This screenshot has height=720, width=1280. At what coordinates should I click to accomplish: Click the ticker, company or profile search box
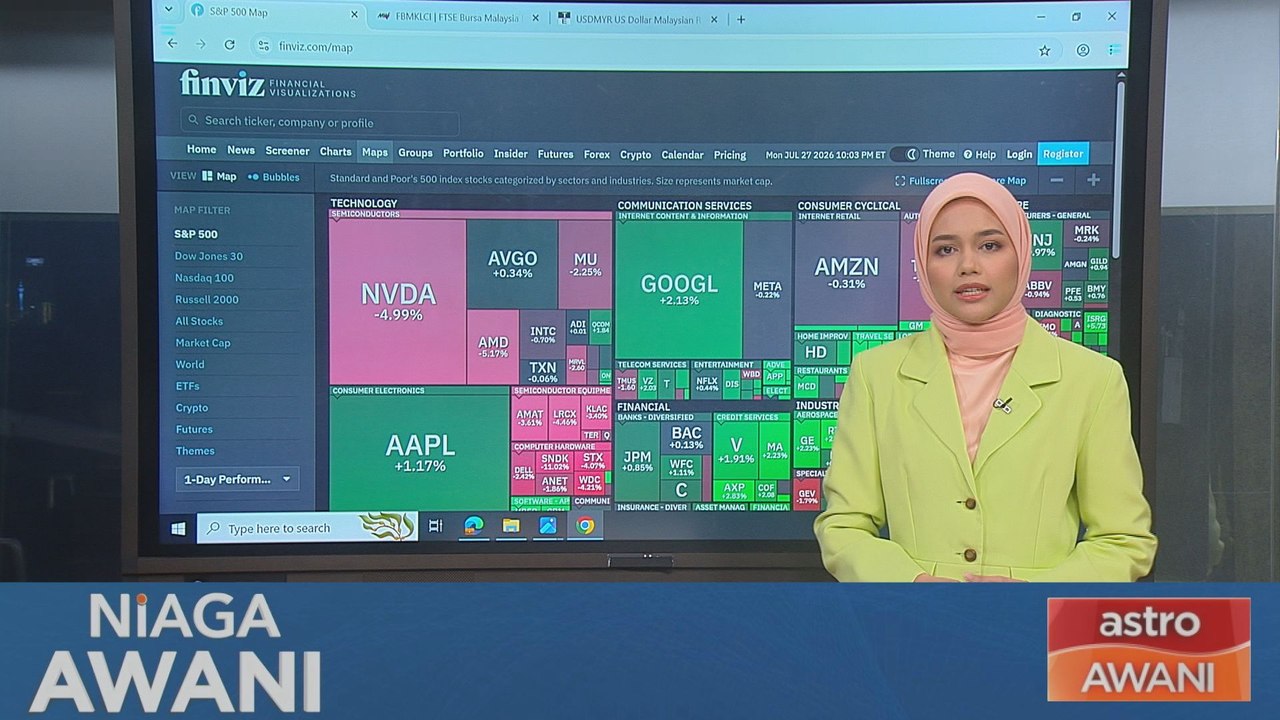(x=320, y=122)
